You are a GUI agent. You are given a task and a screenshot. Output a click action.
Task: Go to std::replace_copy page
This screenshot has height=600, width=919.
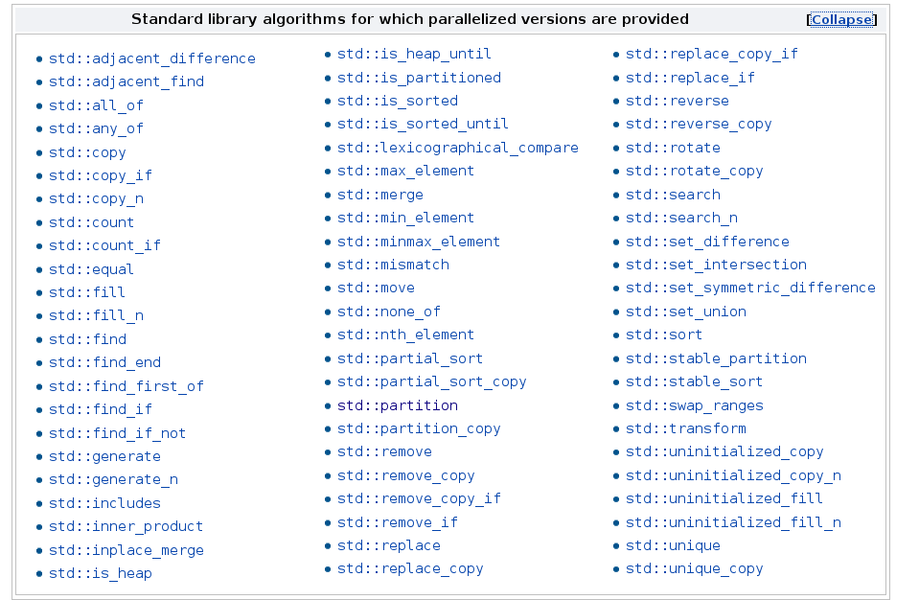pos(410,569)
